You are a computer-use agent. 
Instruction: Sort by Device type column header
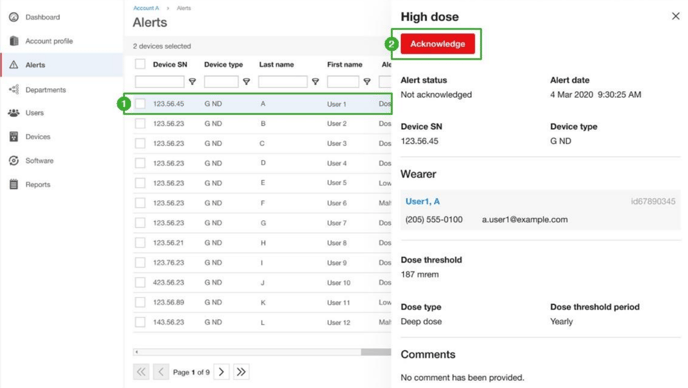(x=223, y=65)
